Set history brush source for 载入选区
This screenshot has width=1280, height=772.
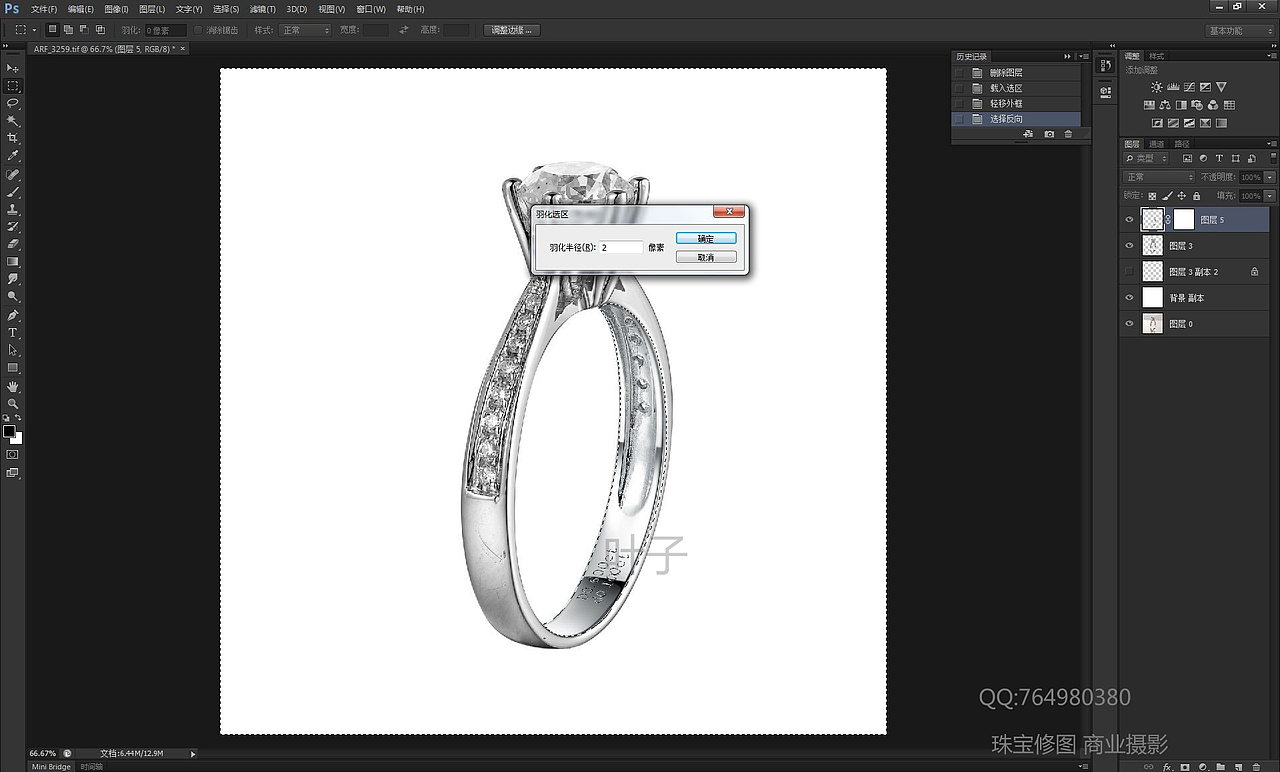click(960, 88)
